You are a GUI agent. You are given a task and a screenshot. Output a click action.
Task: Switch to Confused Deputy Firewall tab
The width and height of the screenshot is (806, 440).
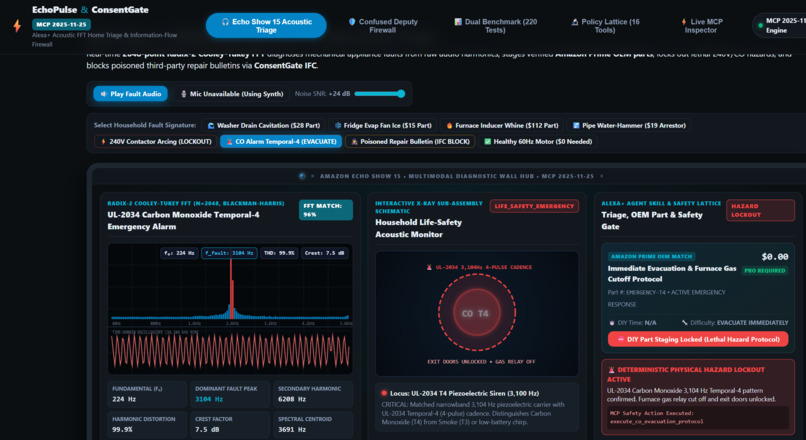[383, 26]
